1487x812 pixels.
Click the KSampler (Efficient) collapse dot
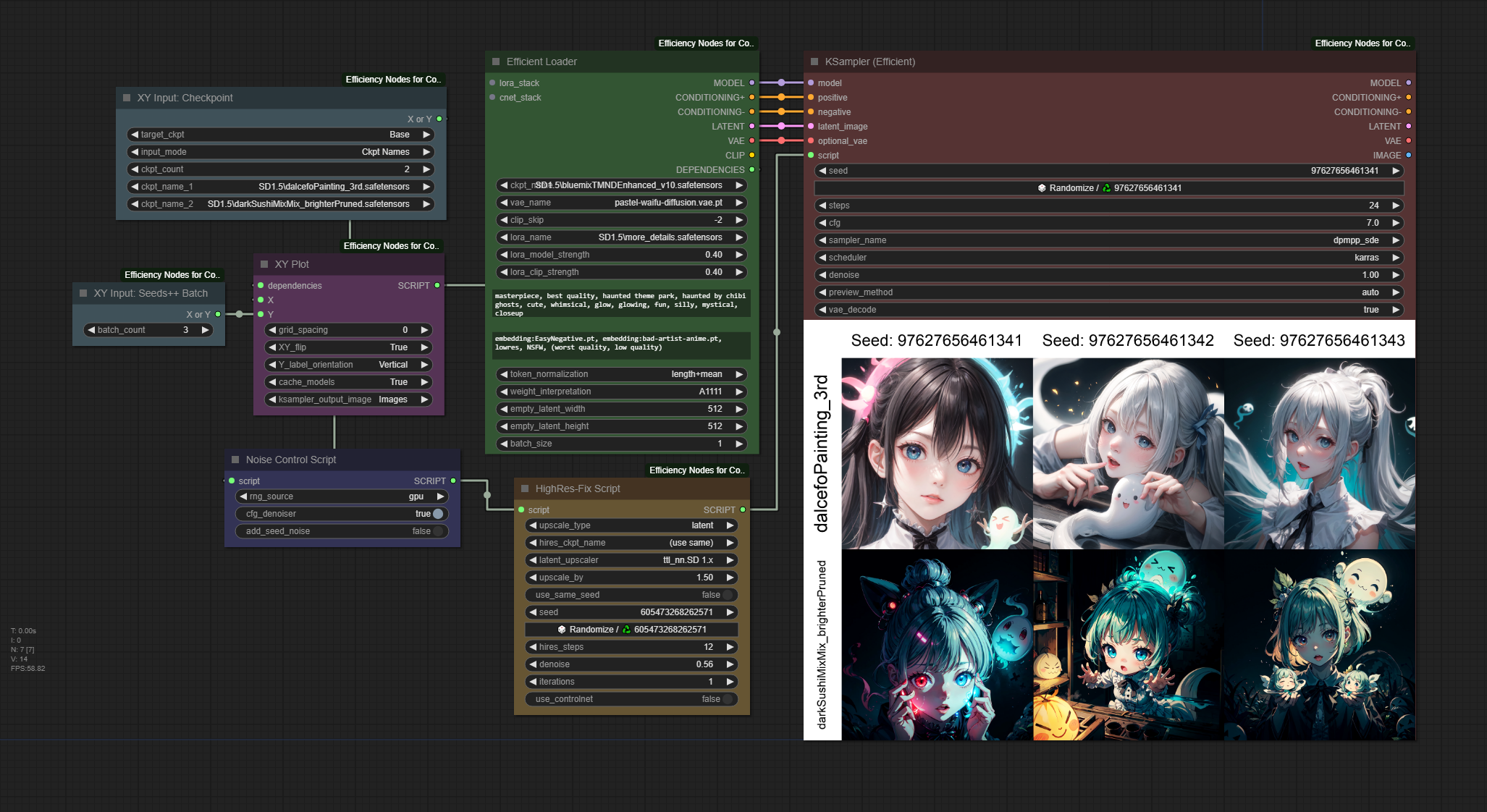click(x=814, y=62)
